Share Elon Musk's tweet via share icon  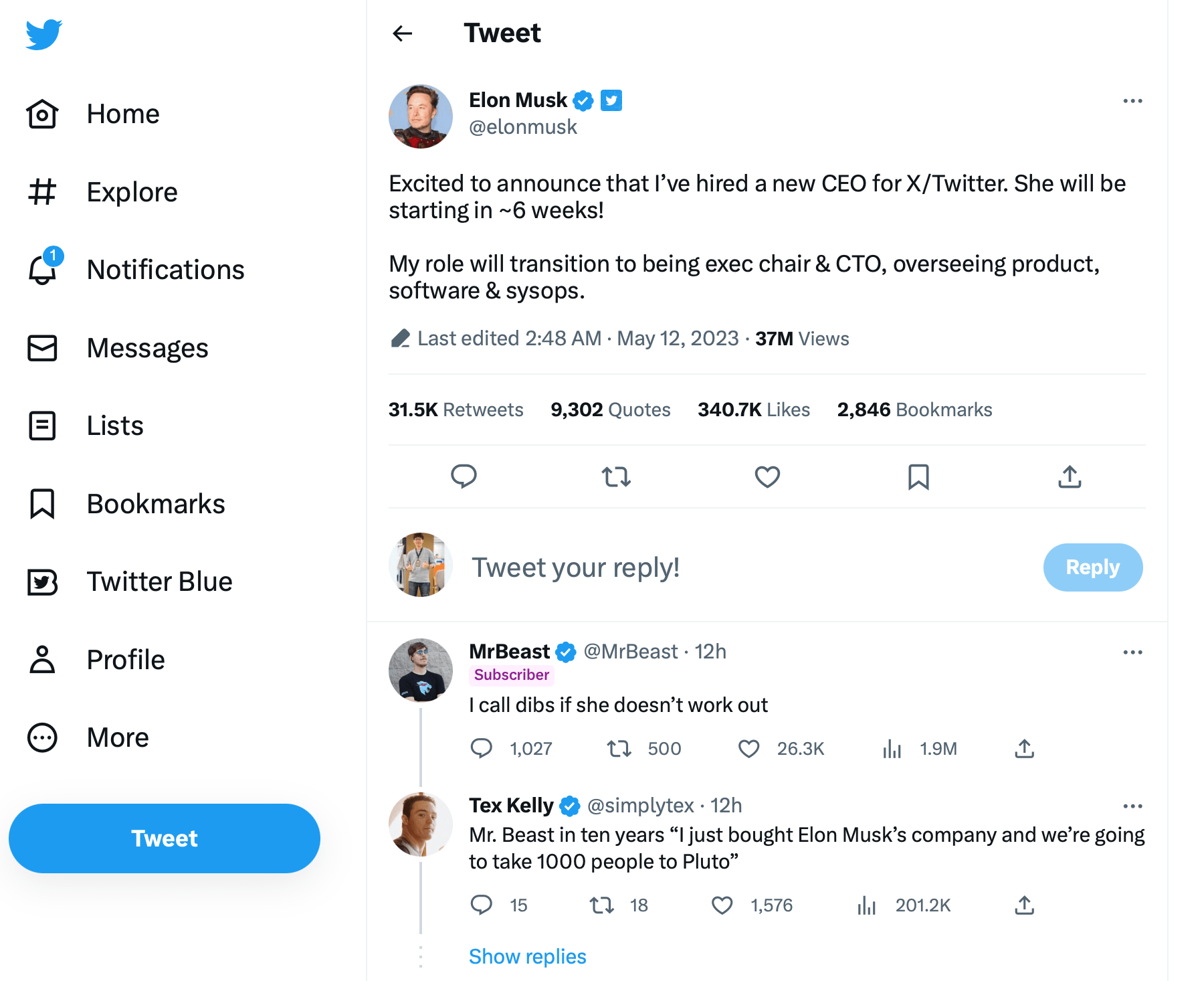pos(1070,477)
